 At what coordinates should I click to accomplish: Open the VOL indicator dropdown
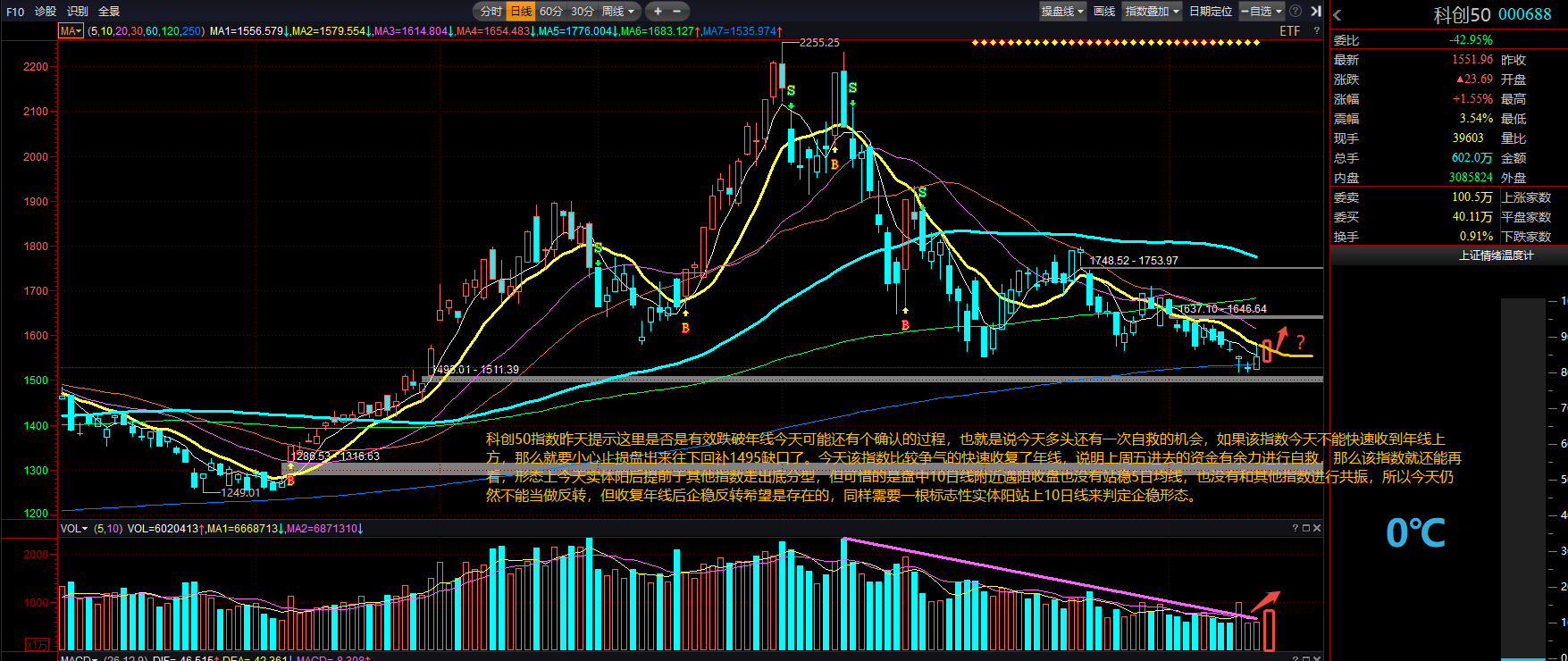[x=74, y=529]
